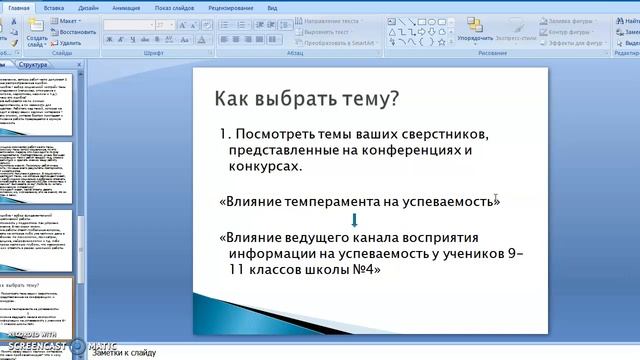Image resolution: width=640 pixels, height=360 pixels.
Task: Toggle Justify text alignment
Action: coord(260,40)
